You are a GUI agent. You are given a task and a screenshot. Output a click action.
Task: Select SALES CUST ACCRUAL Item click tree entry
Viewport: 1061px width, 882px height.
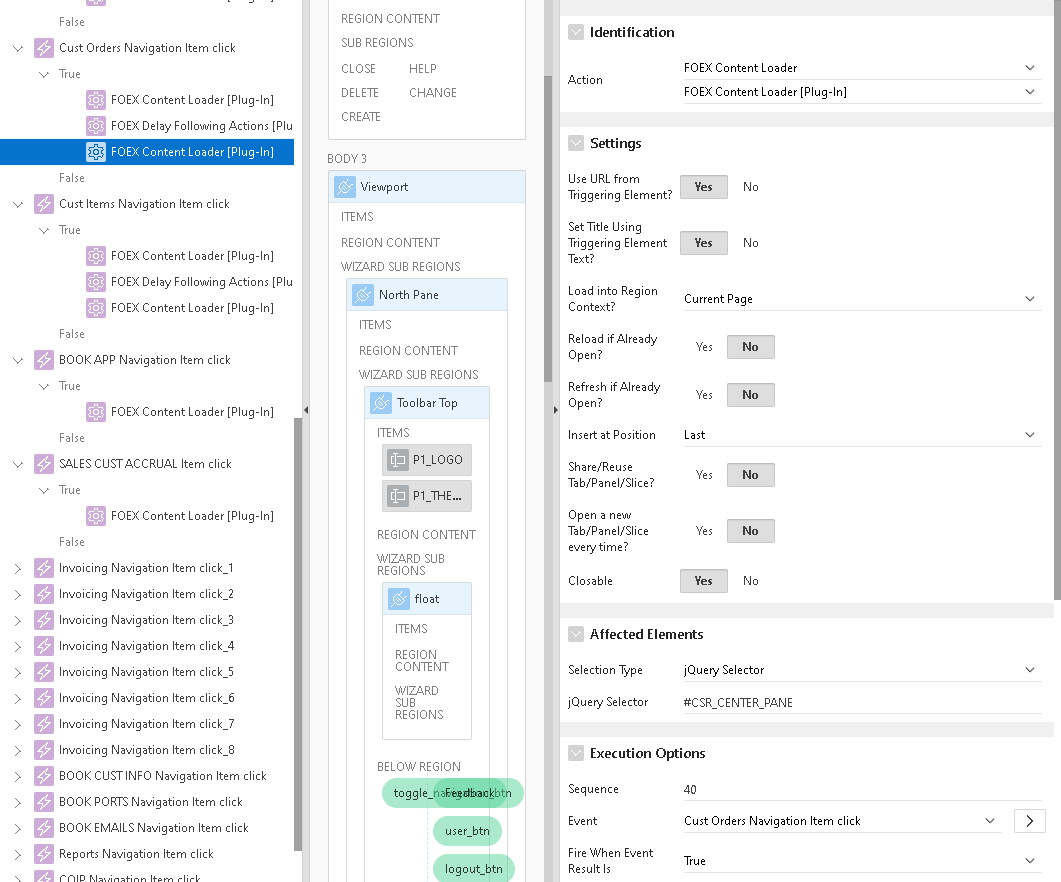tap(145, 464)
